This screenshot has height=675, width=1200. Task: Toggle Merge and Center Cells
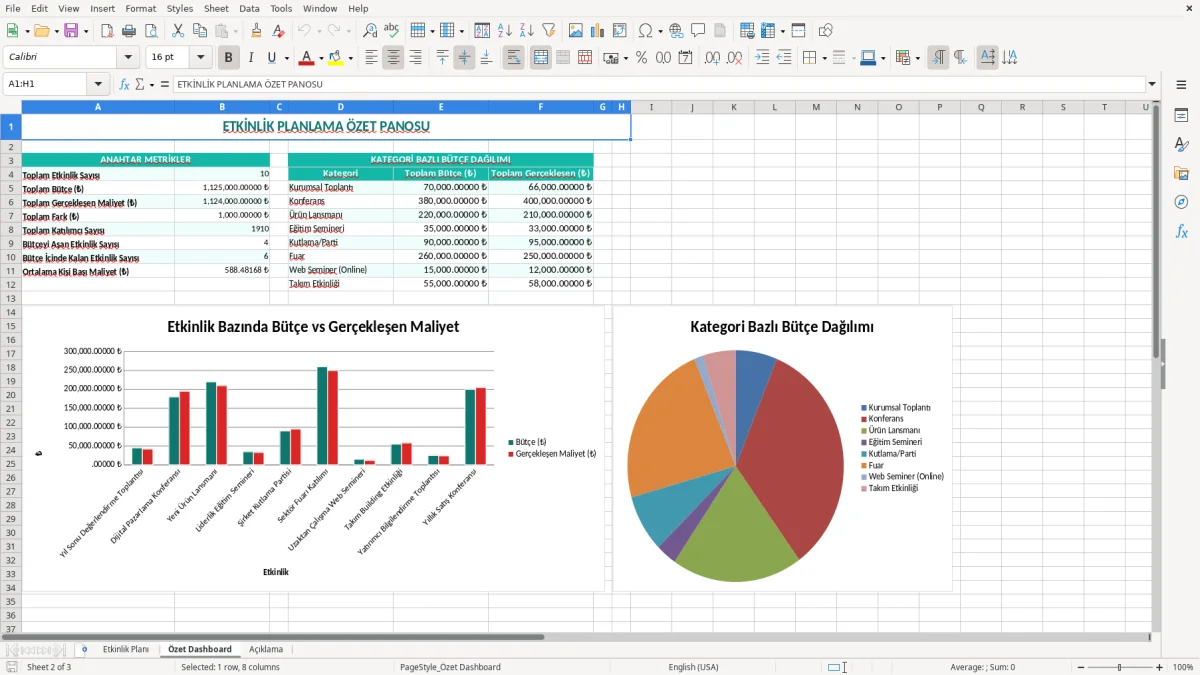(x=540, y=58)
